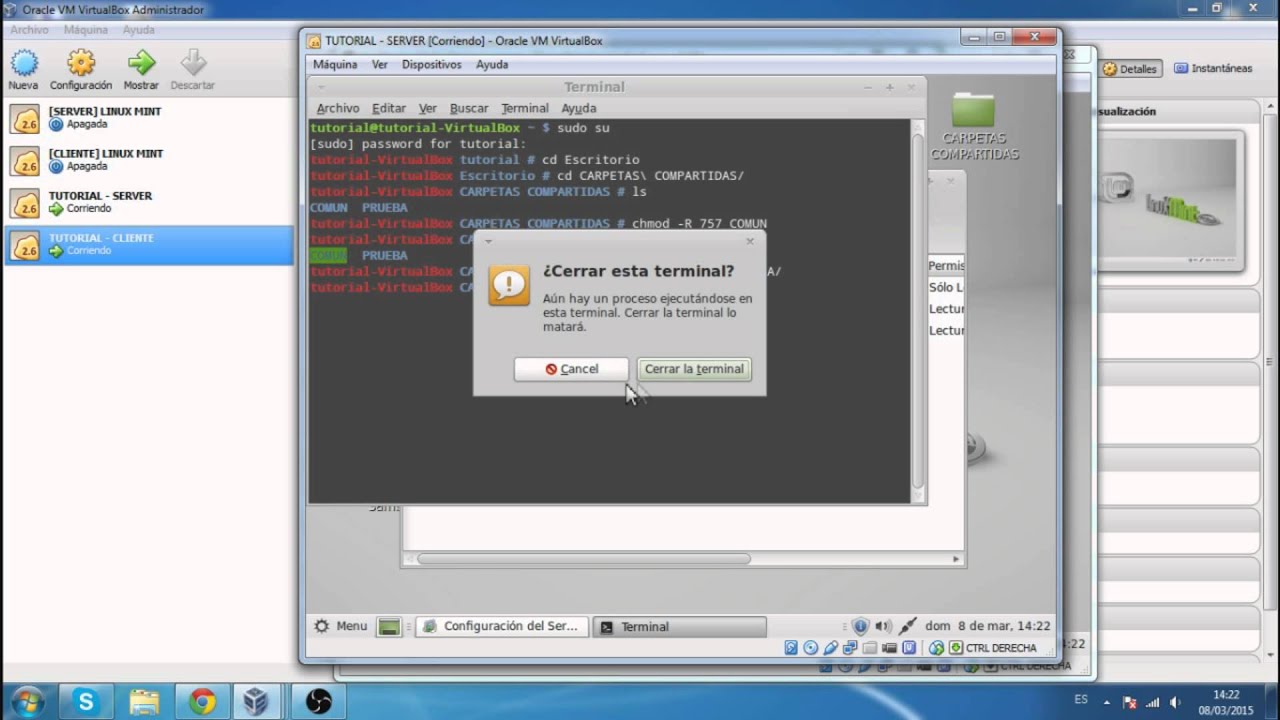Open the Terminal's Editar menu
Viewport: 1280px width, 720px height.
coord(389,108)
